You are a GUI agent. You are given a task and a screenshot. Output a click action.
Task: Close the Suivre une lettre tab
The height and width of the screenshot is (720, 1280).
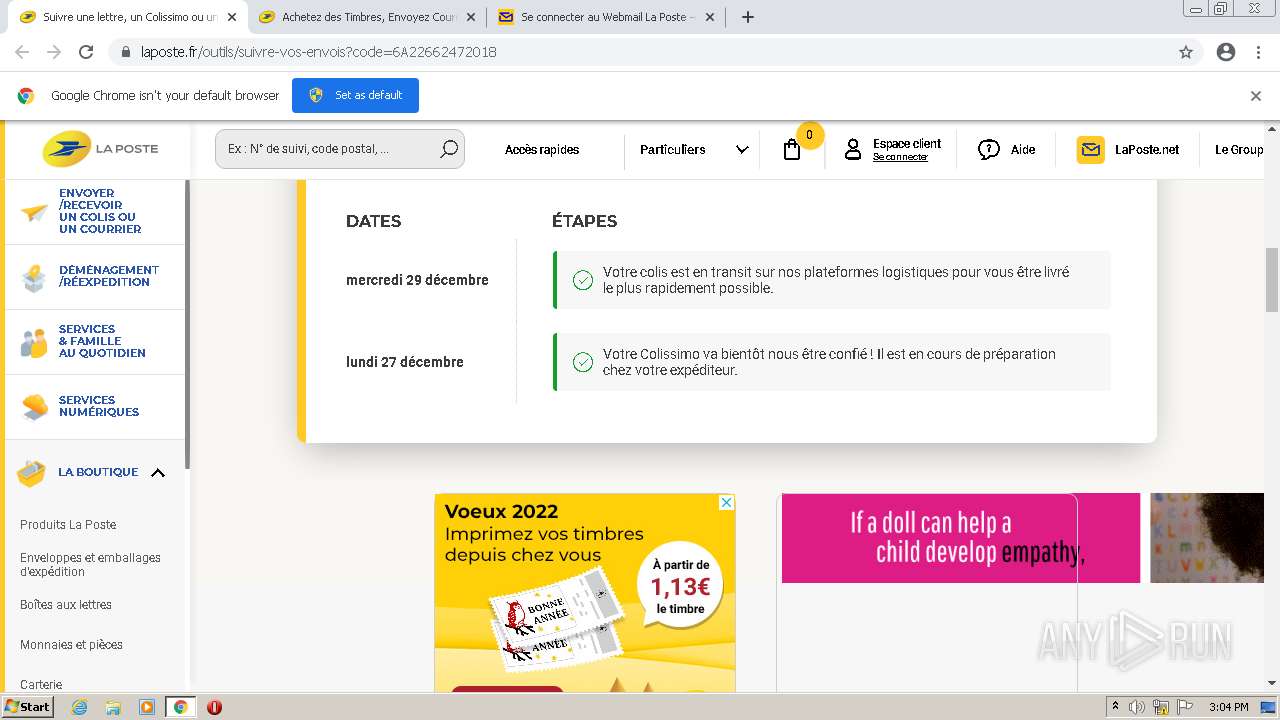coord(231,17)
